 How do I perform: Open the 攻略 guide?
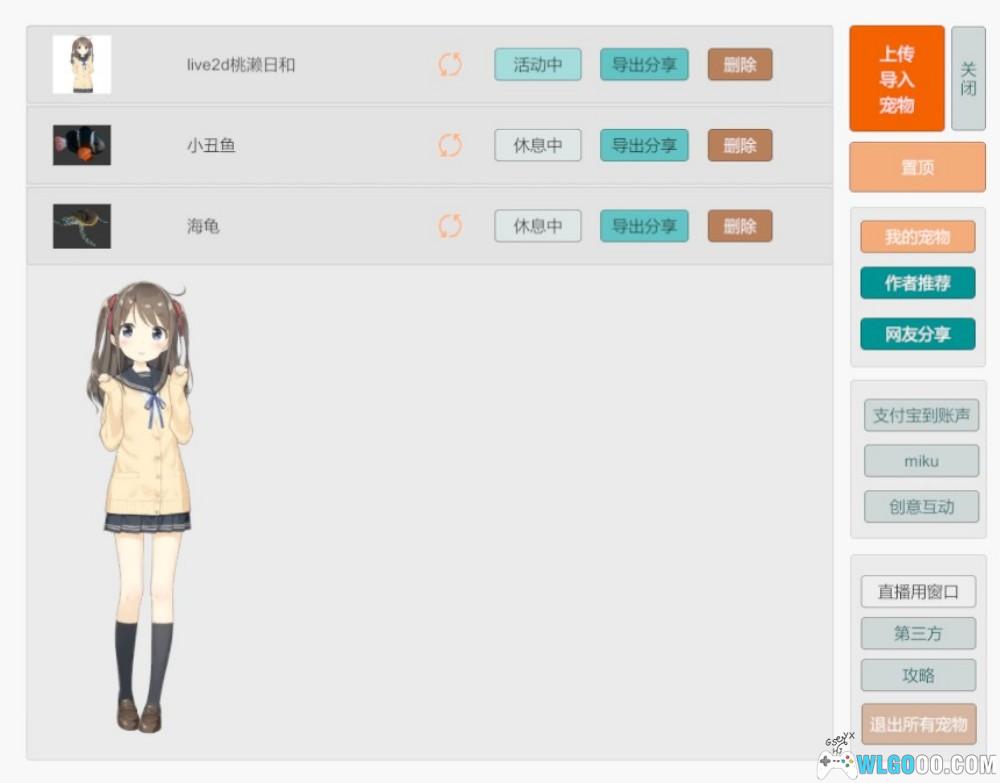tap(917, 675)
